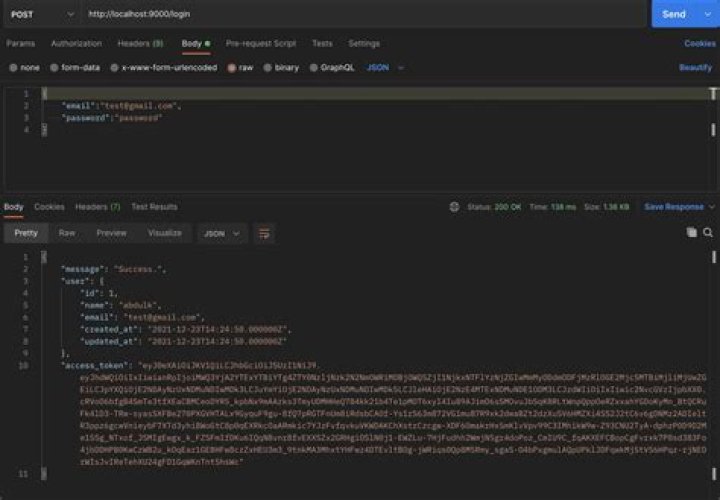This screenshot has height=500, width=720.
Task: Open the response Headers (7) tab
Action: click(97, 207)
